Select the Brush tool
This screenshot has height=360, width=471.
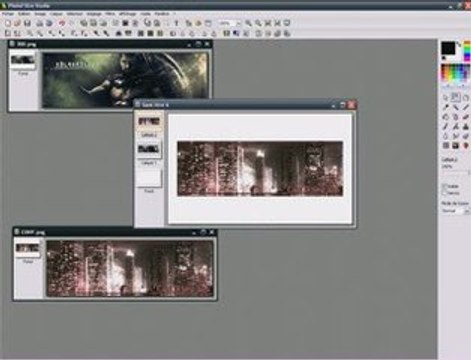pyautogui.click(x=446, y=127)
